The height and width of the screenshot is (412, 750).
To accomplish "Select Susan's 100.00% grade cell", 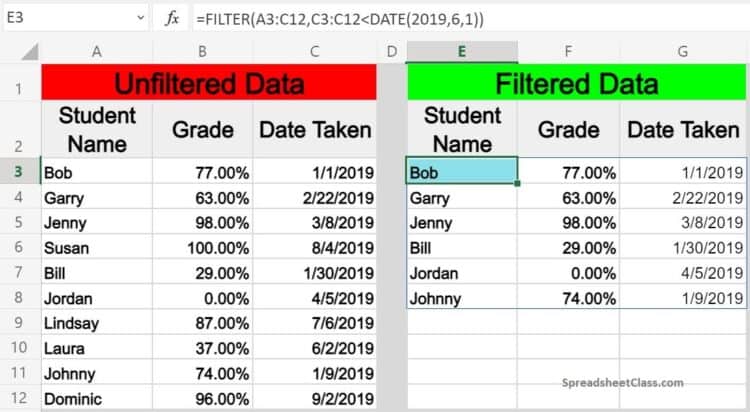I will point(203,247).
